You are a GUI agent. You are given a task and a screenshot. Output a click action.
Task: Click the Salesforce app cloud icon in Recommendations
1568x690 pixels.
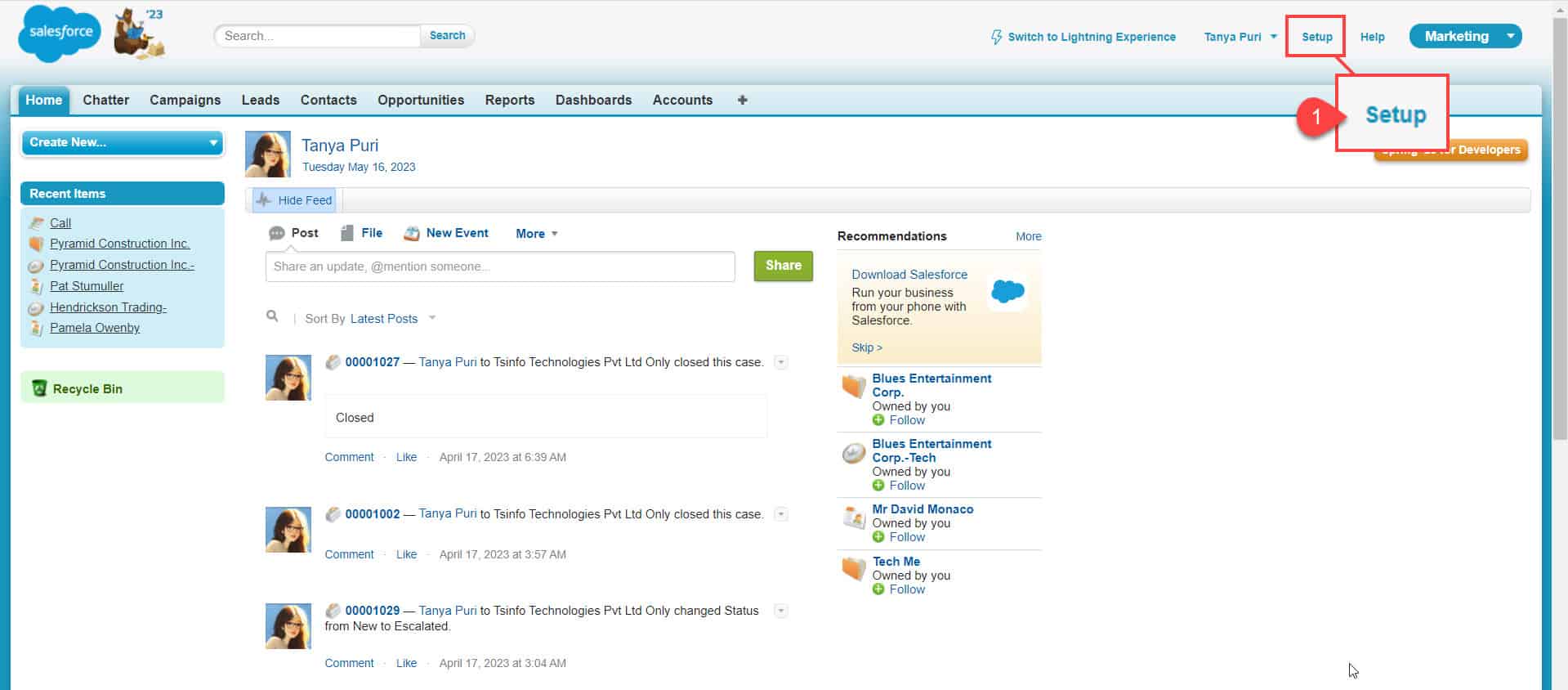(1007, 291)
